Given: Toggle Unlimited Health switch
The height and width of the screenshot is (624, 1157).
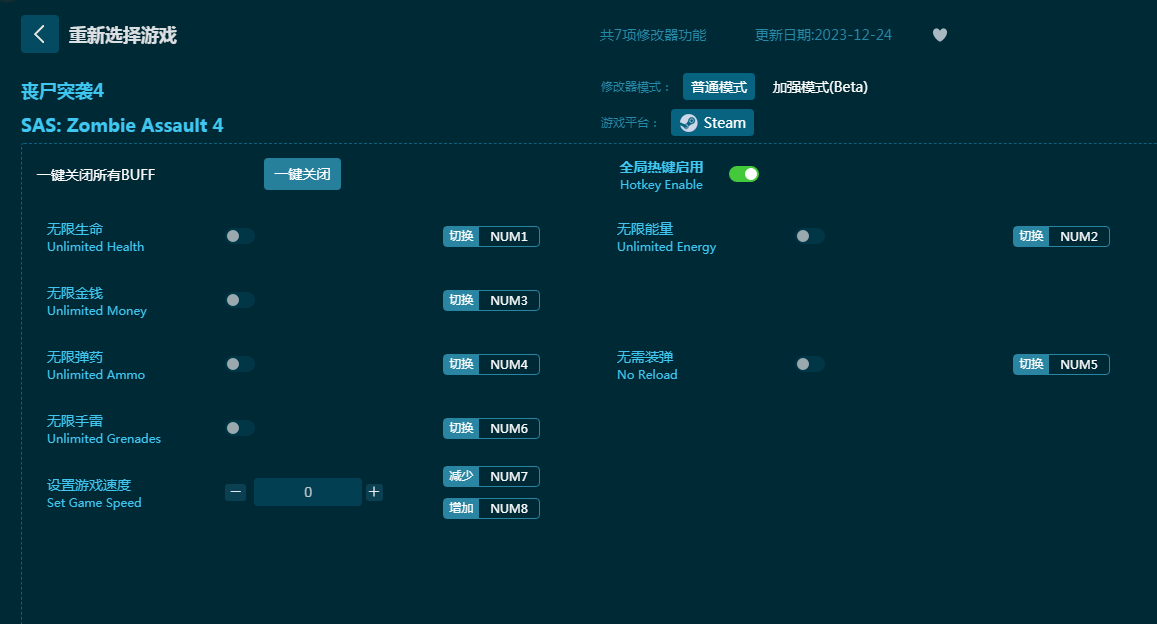Looking at the screenshot, I should coord(240,236).
